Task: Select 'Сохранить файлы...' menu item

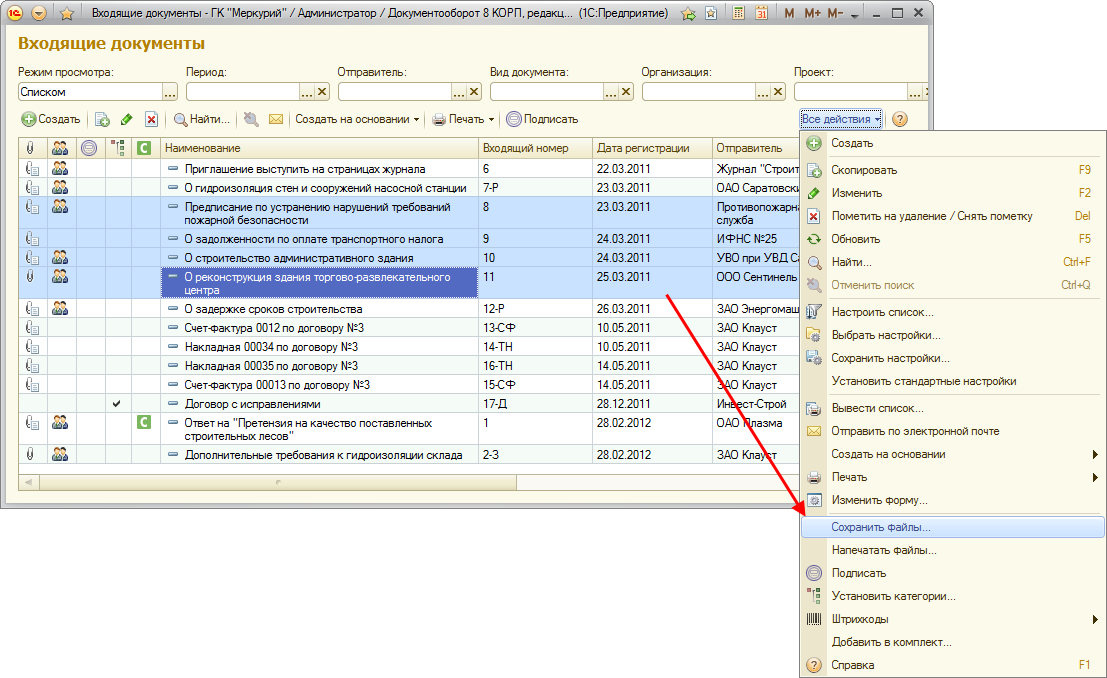Action: 881,526
